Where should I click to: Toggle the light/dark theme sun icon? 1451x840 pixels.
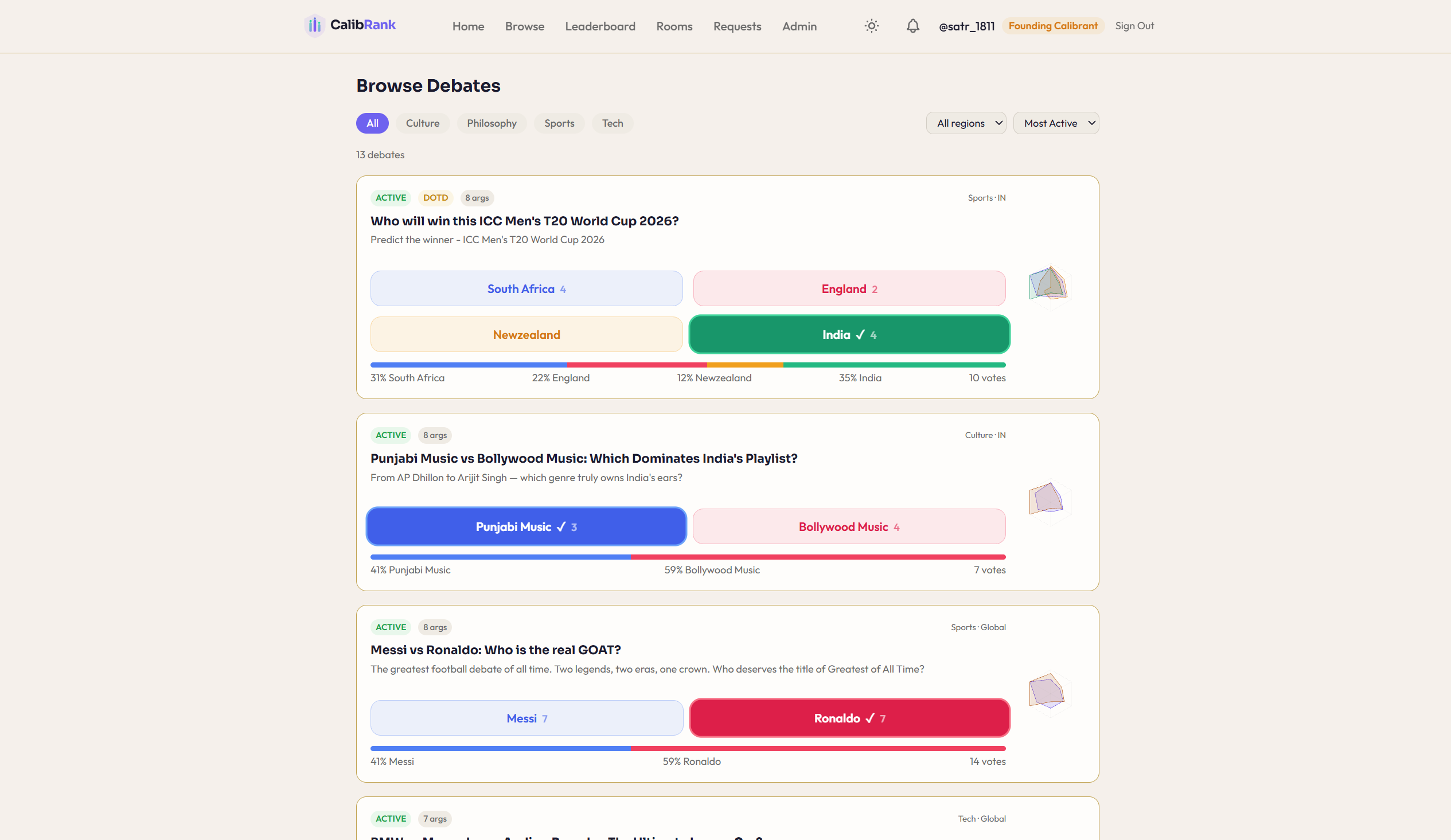coord(871,26)
